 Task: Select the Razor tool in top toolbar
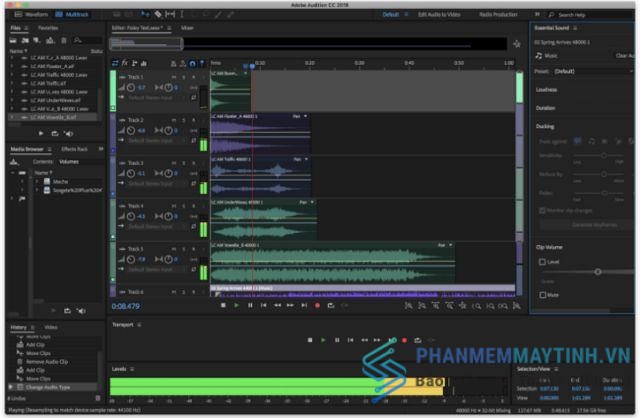(158, 14)
